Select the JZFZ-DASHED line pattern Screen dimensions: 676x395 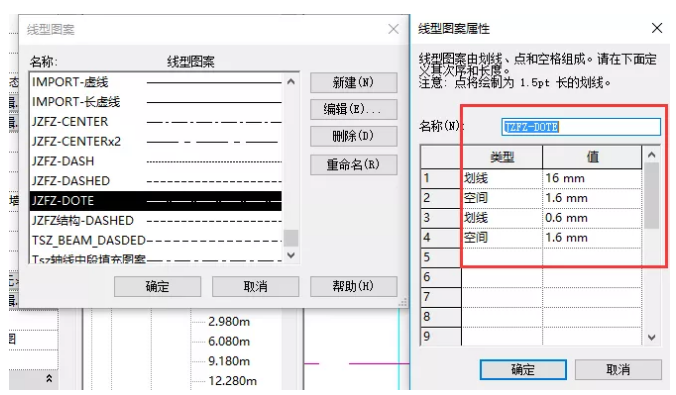pyautogui.click(x=156, y=181)
